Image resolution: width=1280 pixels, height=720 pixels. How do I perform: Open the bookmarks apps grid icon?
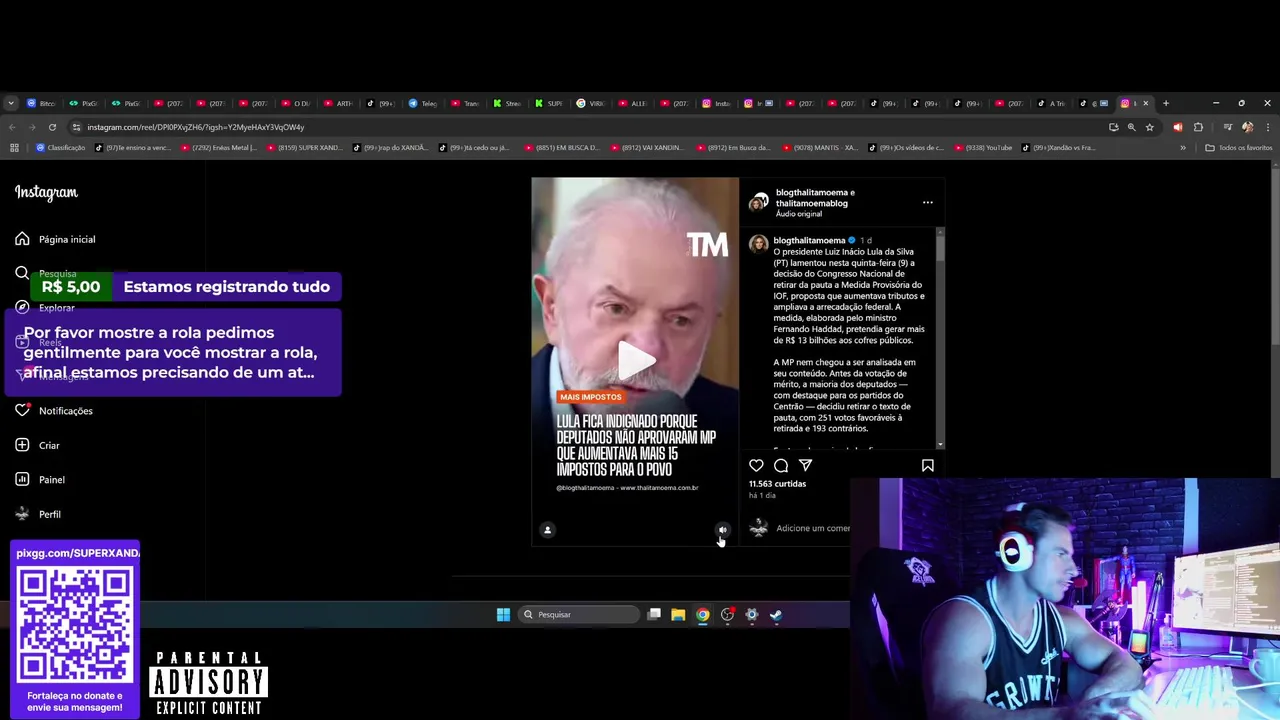coord(14,148)
